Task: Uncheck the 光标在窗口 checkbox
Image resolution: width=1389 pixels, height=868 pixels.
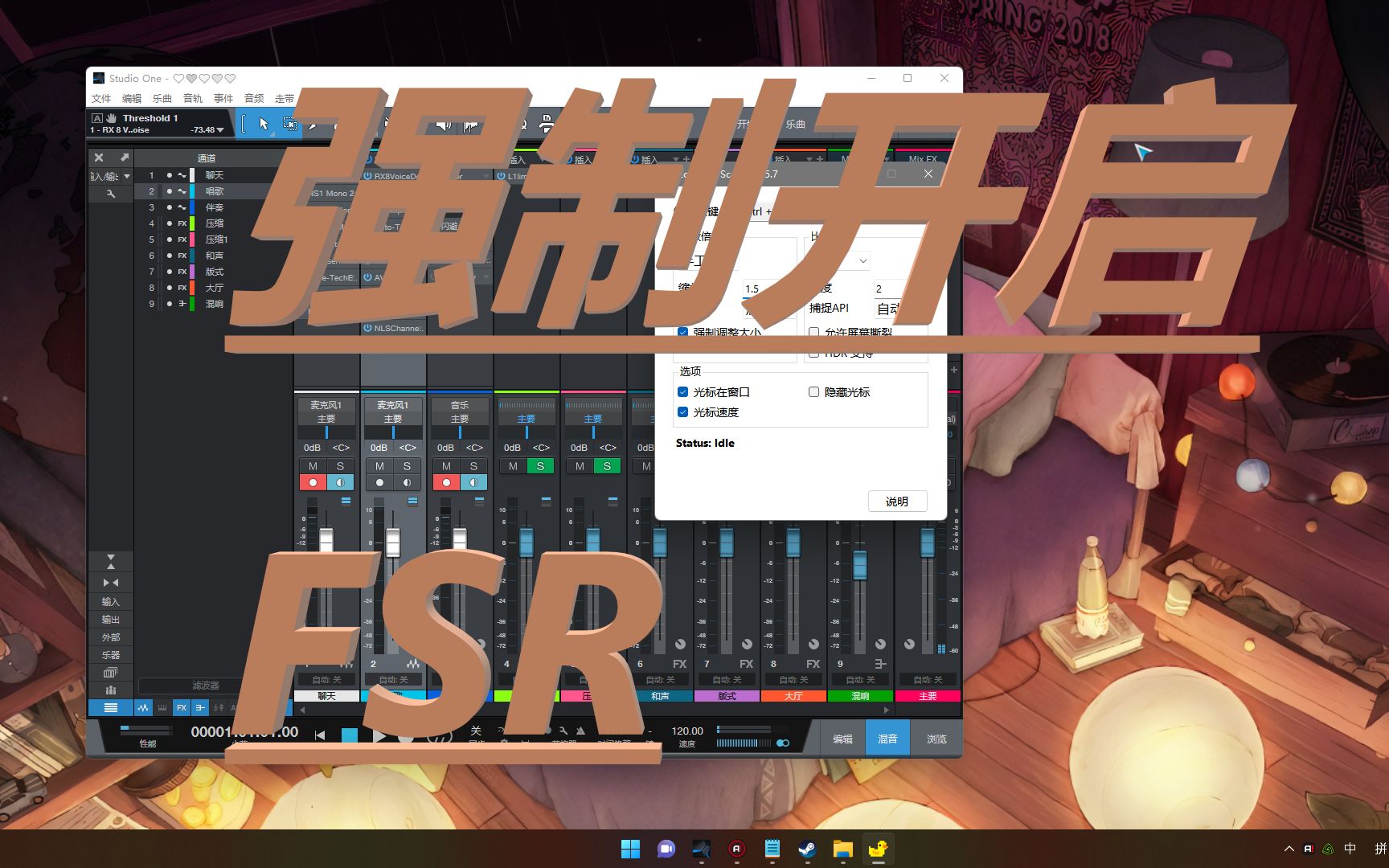Action: tap(682, 392)
